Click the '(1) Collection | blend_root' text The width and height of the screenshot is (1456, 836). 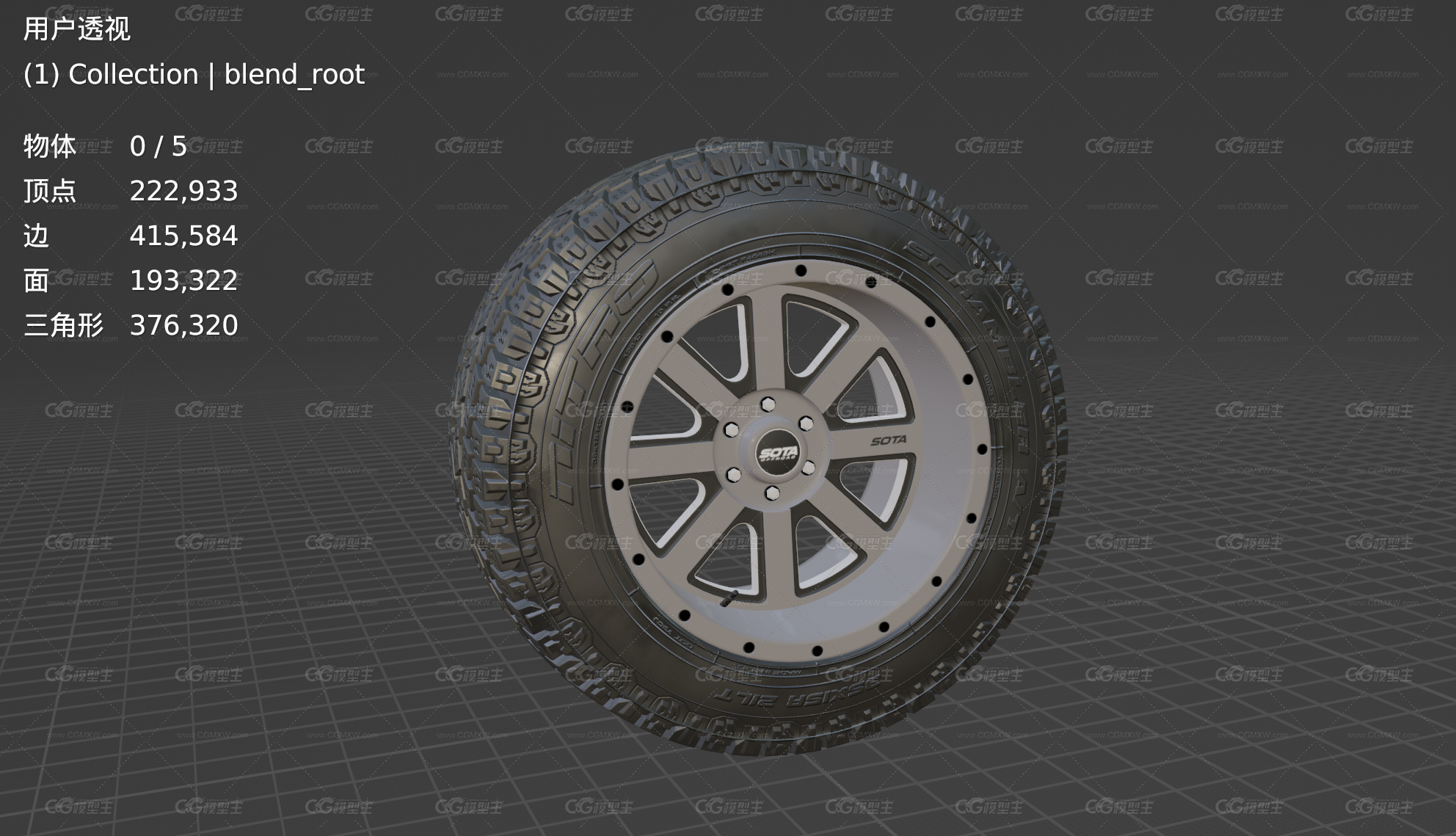click(x=194, y=74)
